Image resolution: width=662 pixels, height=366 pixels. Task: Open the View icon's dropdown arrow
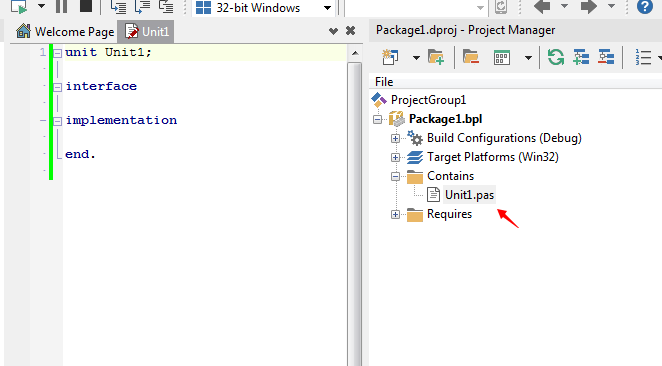528,58
